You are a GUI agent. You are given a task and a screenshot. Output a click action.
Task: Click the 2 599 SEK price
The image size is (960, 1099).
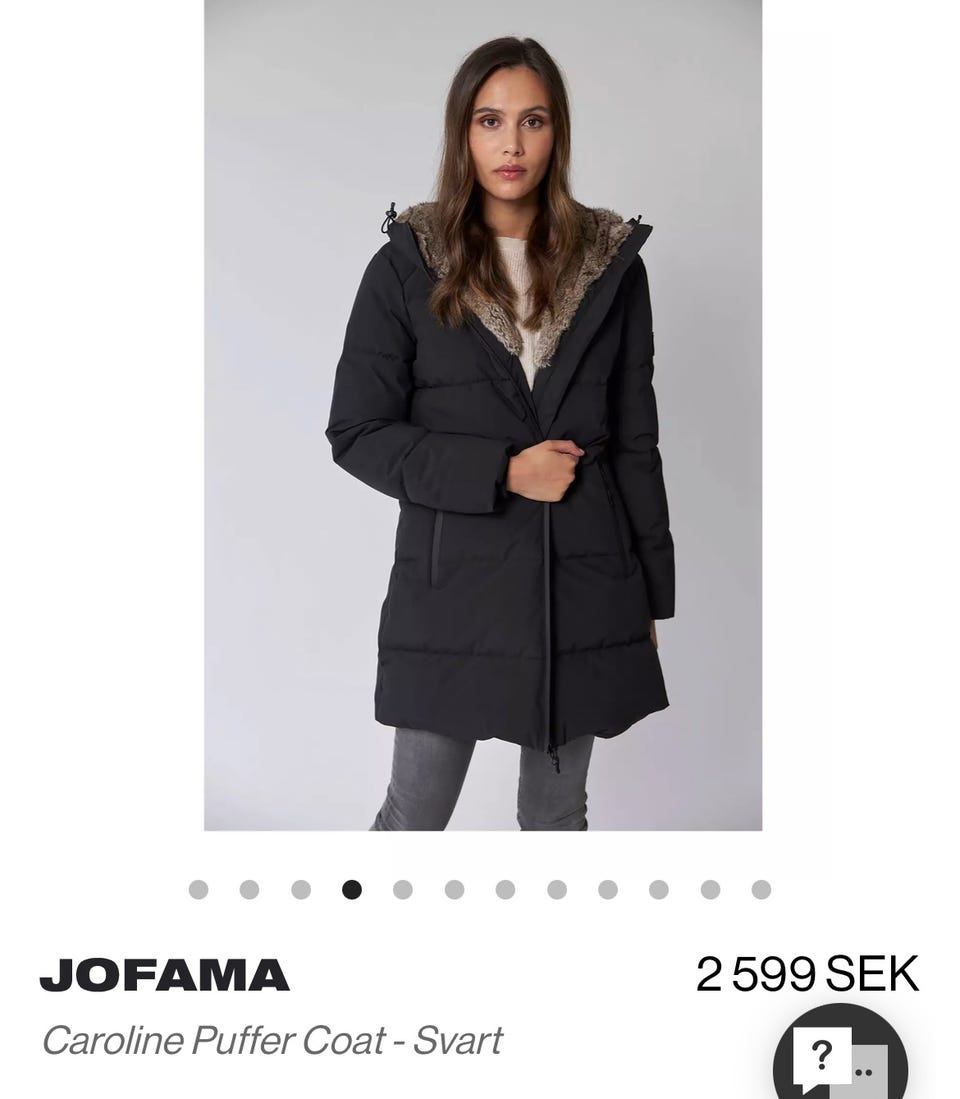point(807,974)
